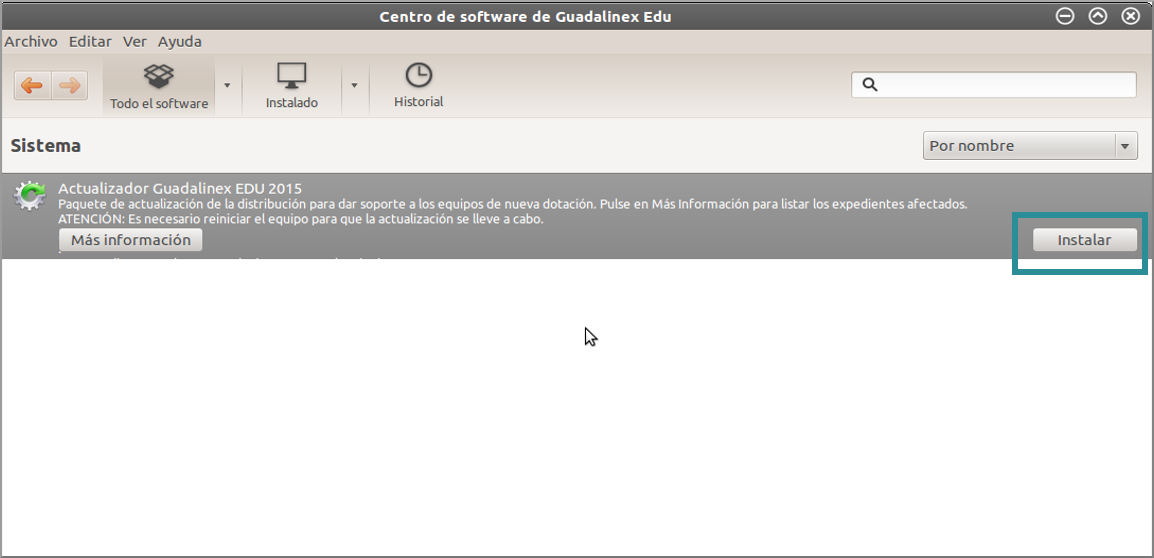This screenshot has height=558, width=1154.
Task: Click the magnifier icon in search box
Action: [869, 85]
